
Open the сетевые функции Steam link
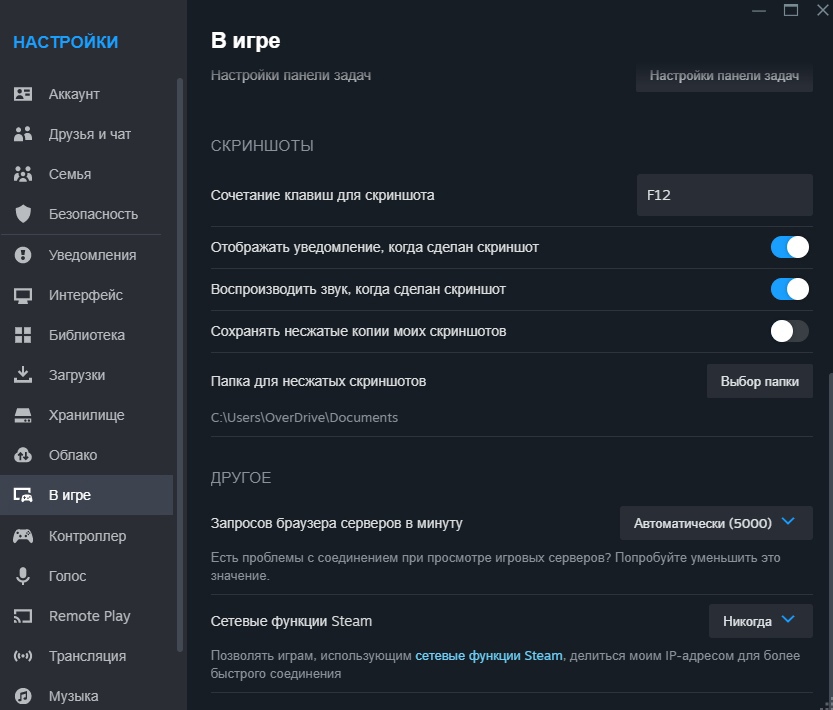pyautogui.click(x=489, y=656)
